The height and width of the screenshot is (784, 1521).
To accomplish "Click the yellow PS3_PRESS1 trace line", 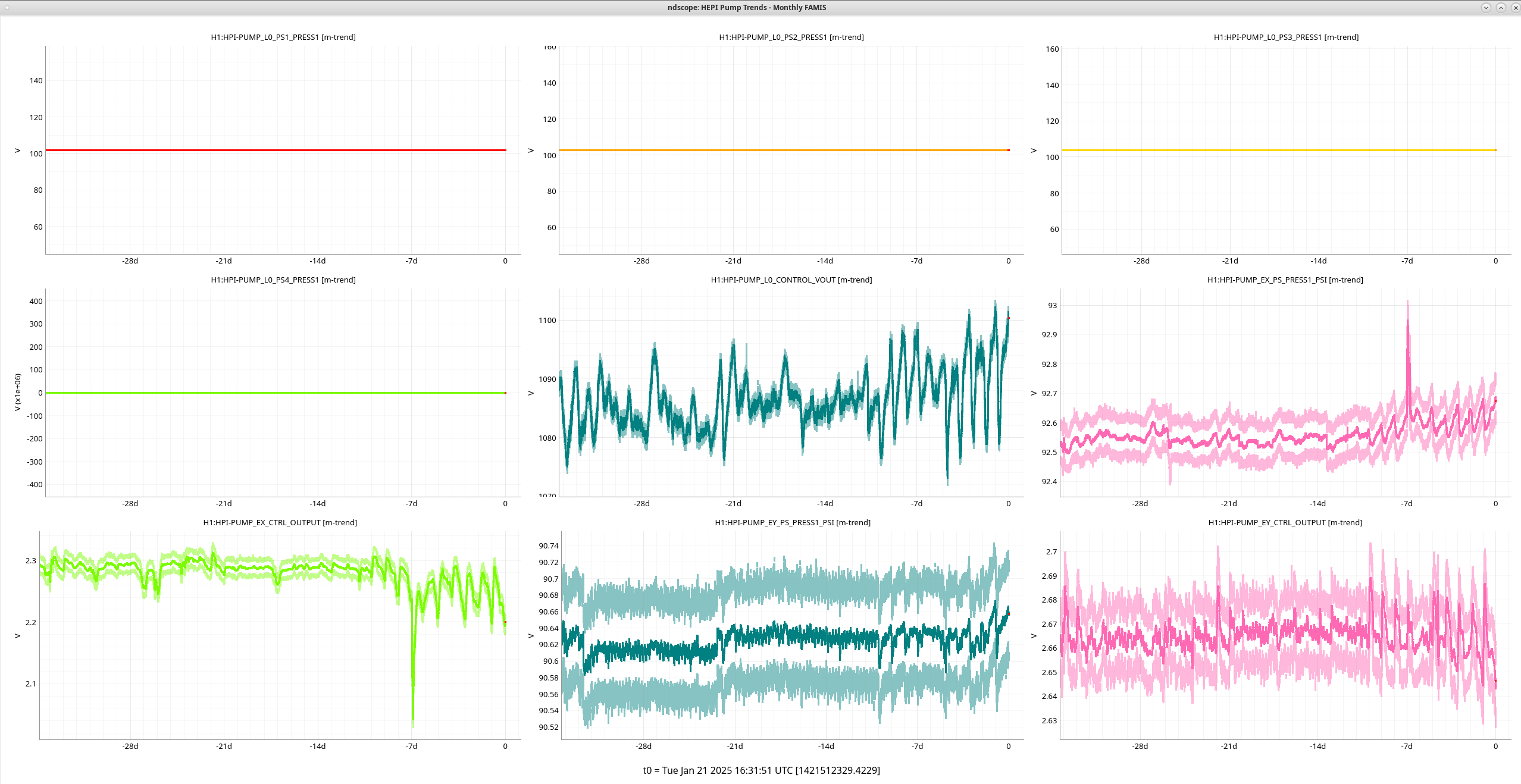I will [x=1279, y=150].
